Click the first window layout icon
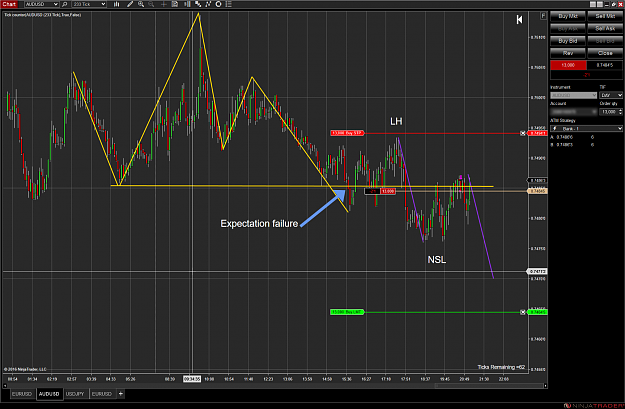This screenshot has width=625, height=409. 593,4
